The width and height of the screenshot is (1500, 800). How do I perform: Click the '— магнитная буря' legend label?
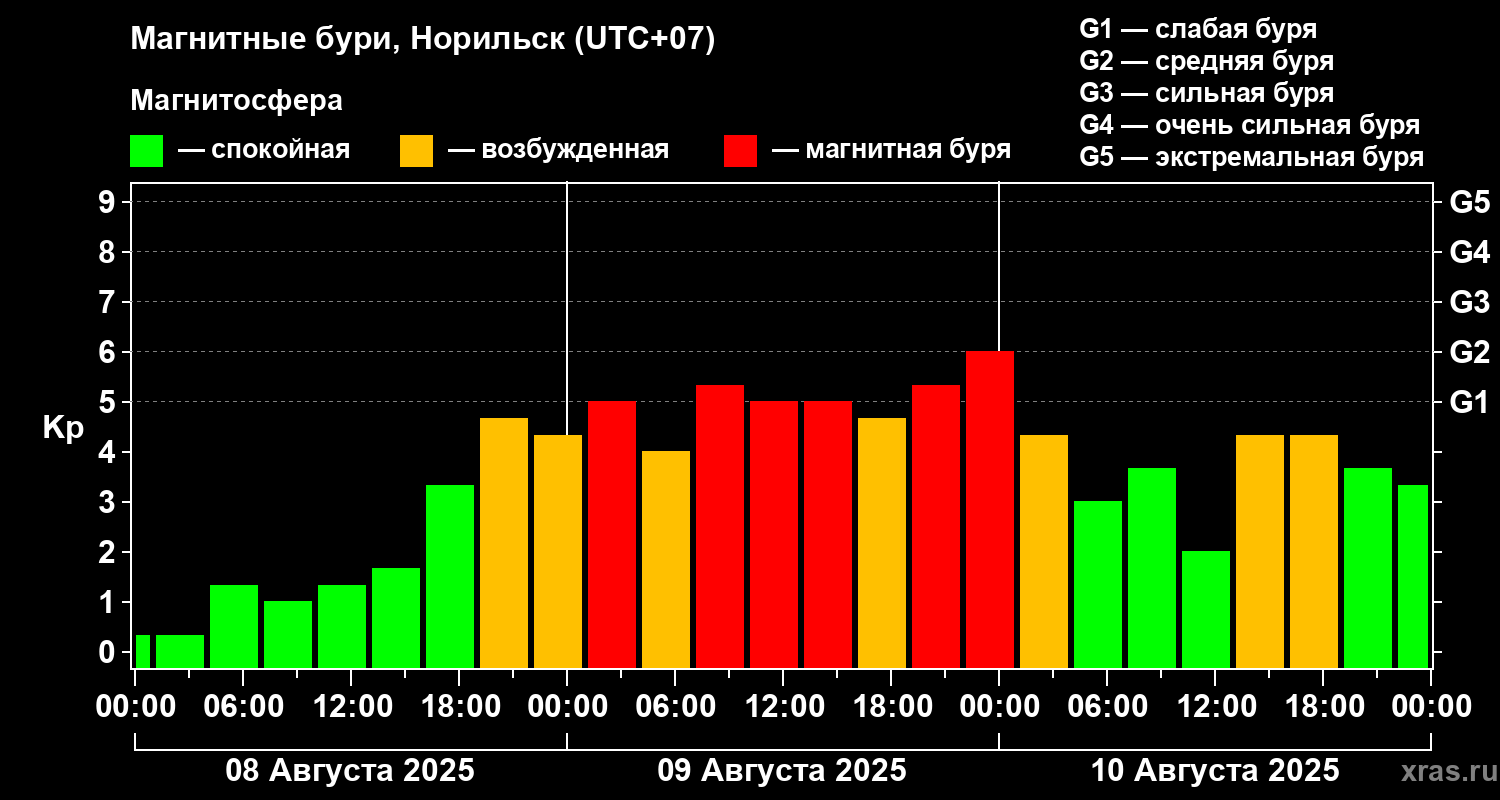pos(891,151)
